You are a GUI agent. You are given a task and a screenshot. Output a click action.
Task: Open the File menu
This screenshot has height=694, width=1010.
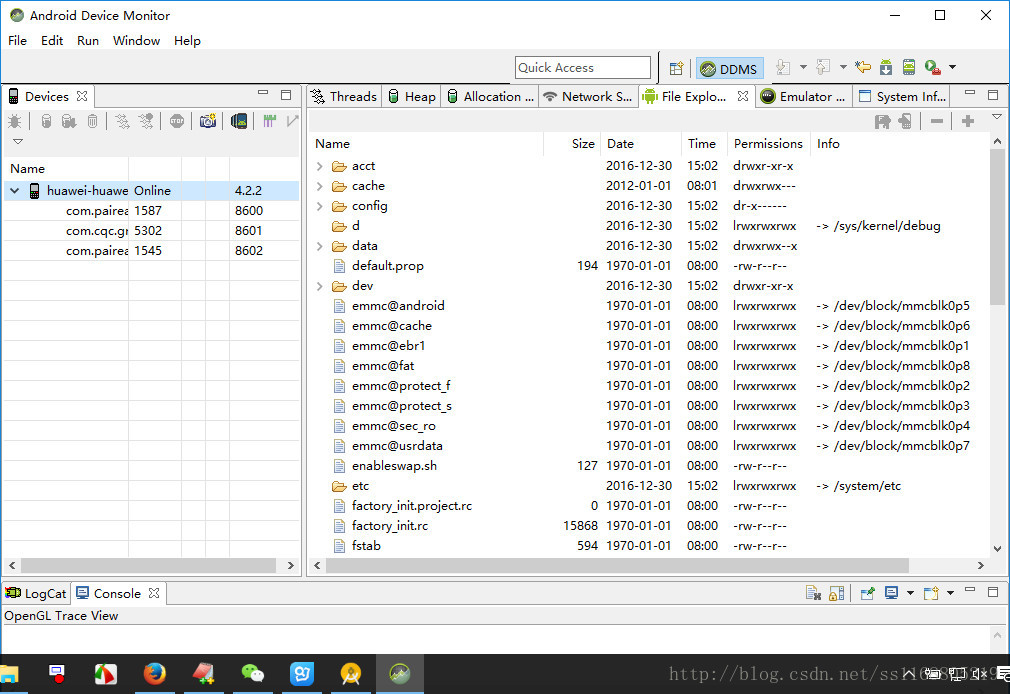click(17, 41)
